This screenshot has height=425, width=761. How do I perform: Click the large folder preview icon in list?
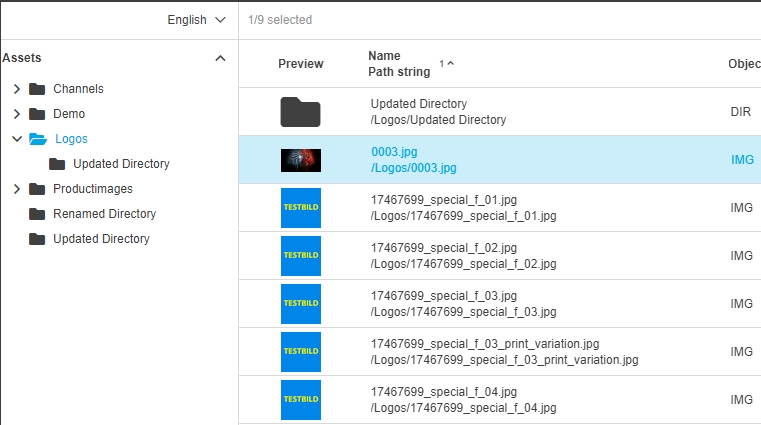[300, 112]
